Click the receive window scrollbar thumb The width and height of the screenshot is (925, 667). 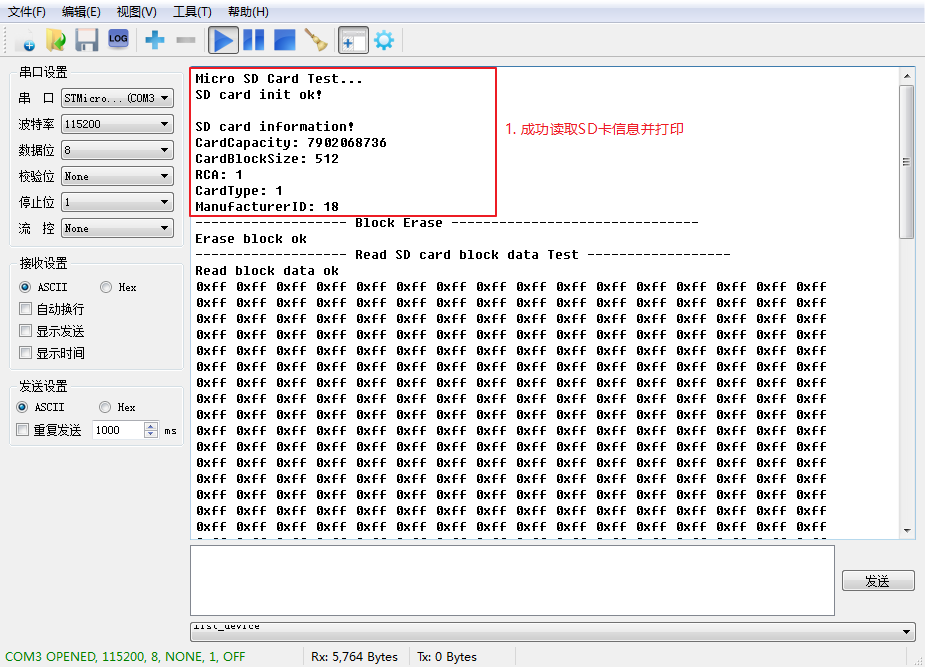[906, 162]
